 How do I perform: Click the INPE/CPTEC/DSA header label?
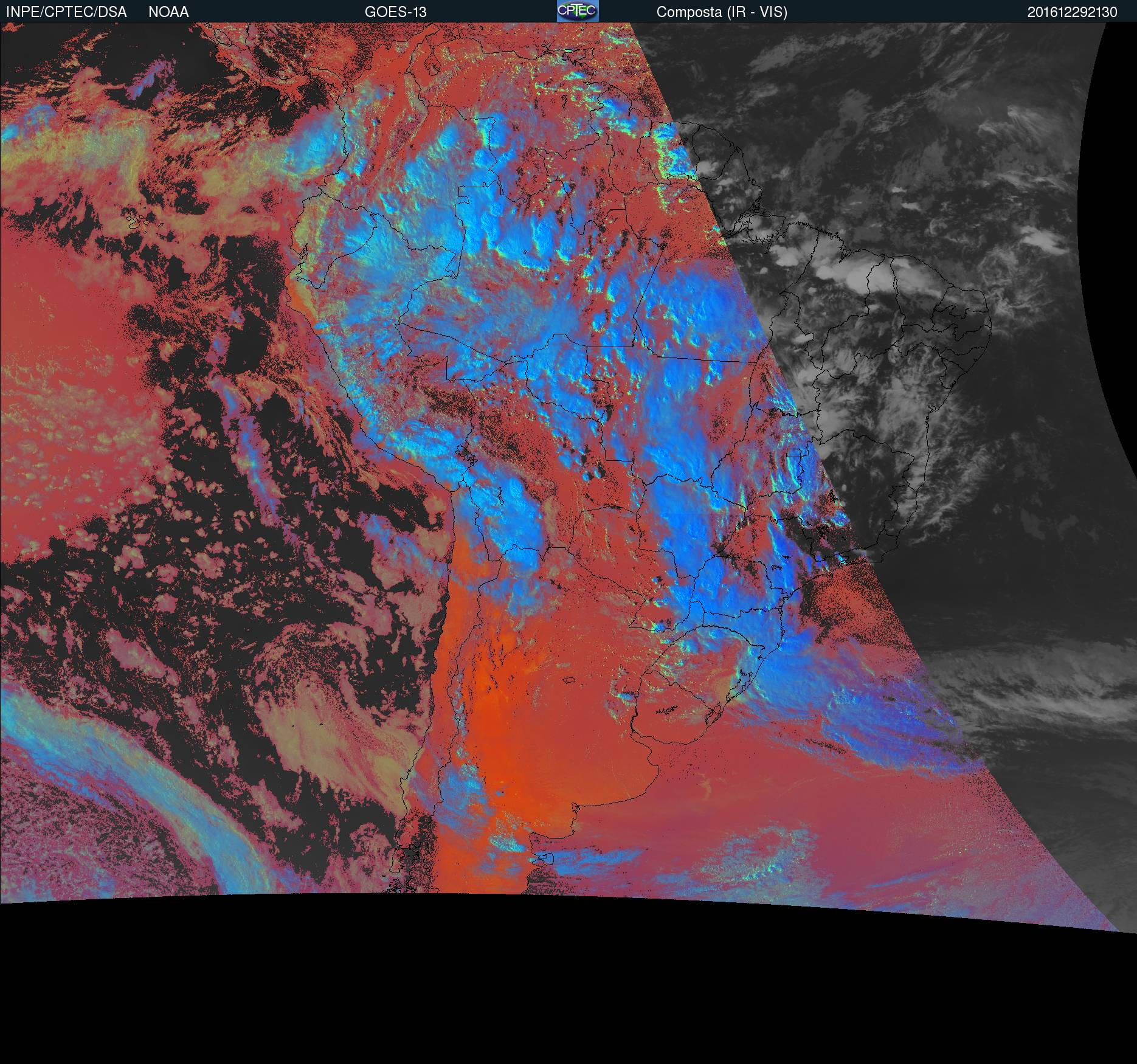coord(66,12)
